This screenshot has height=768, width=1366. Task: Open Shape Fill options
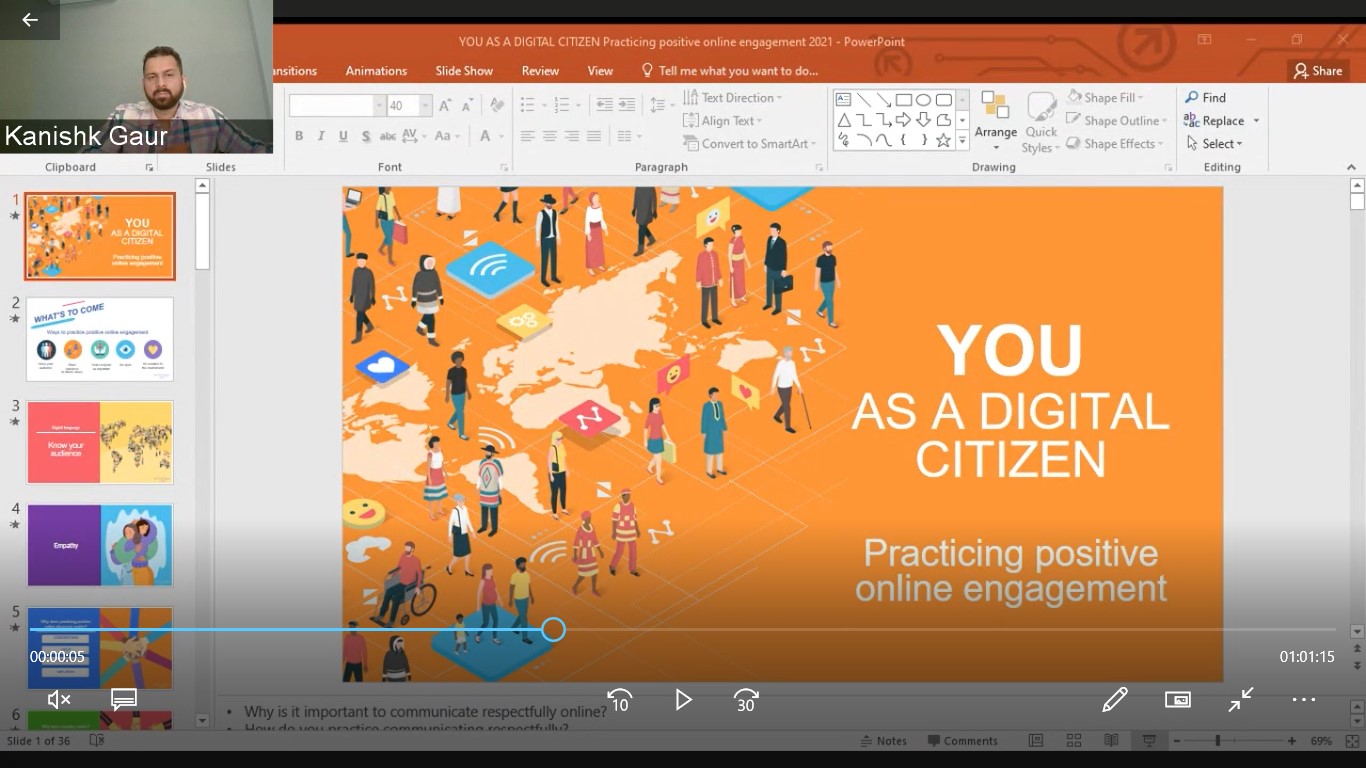(x=1105, y=97)
